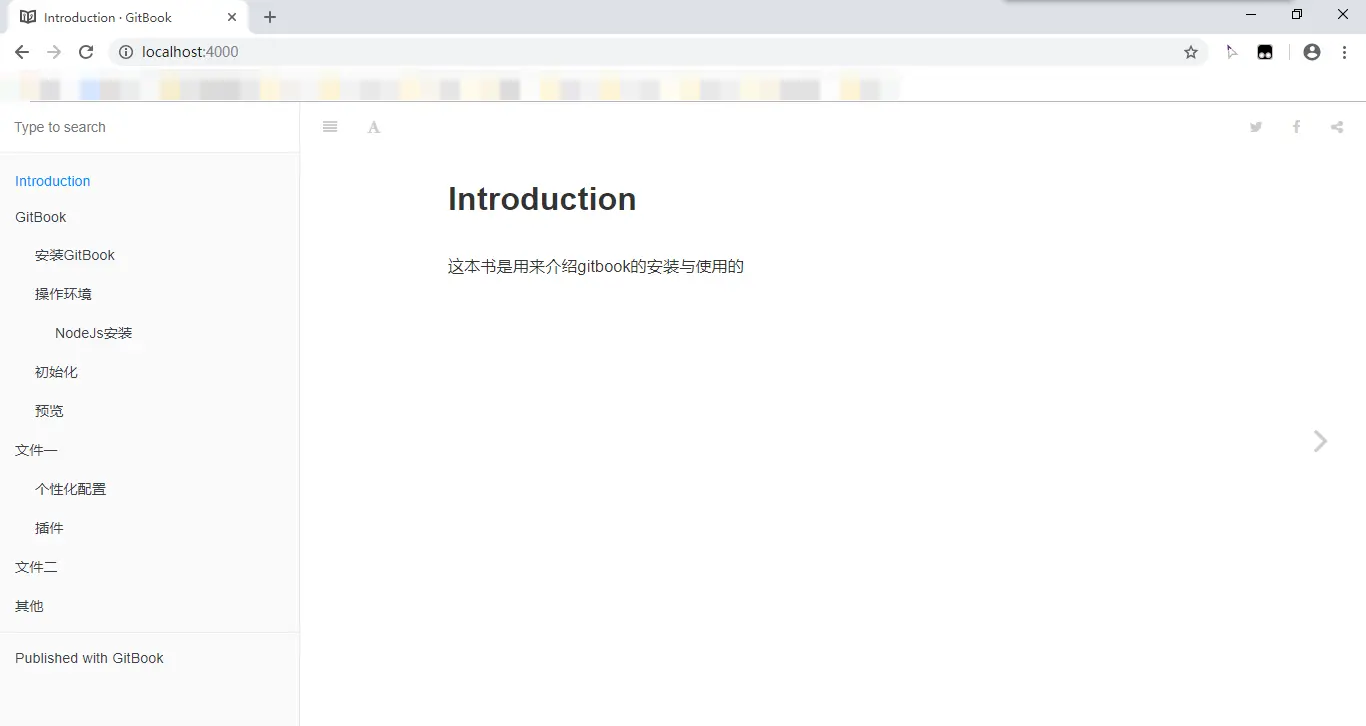
Task: Open Introduction in the sidebar
Action: [x=53, y=181]
